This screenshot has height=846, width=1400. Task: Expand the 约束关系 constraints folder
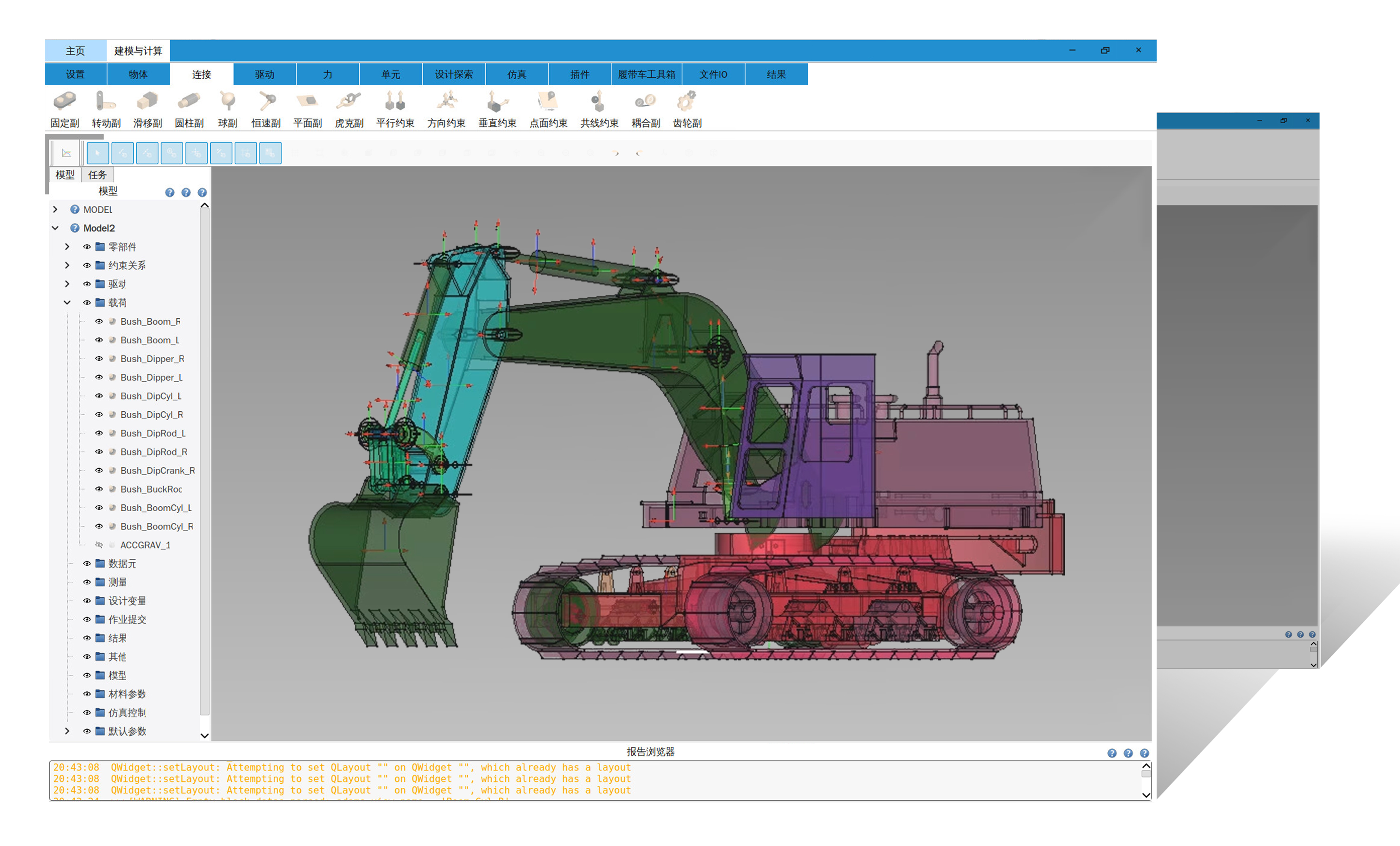[x=67, y=265]
